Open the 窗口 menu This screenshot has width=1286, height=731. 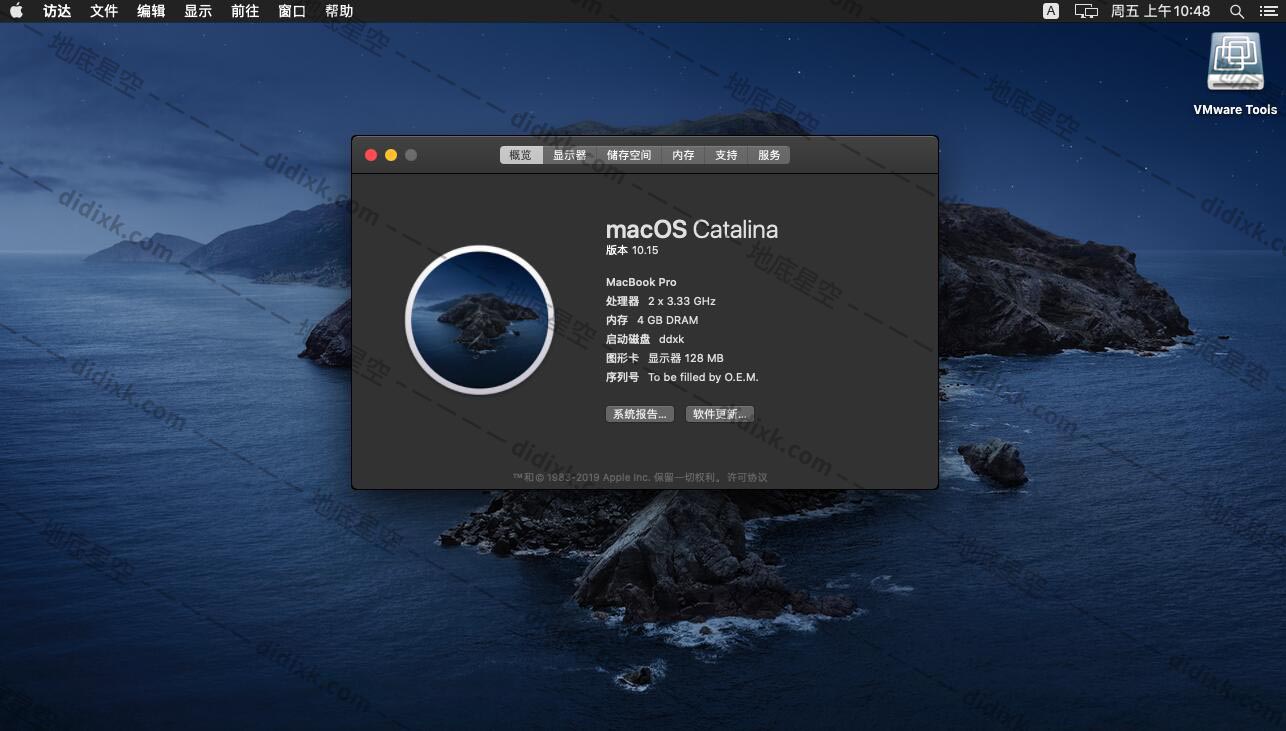tap(292, 11)
